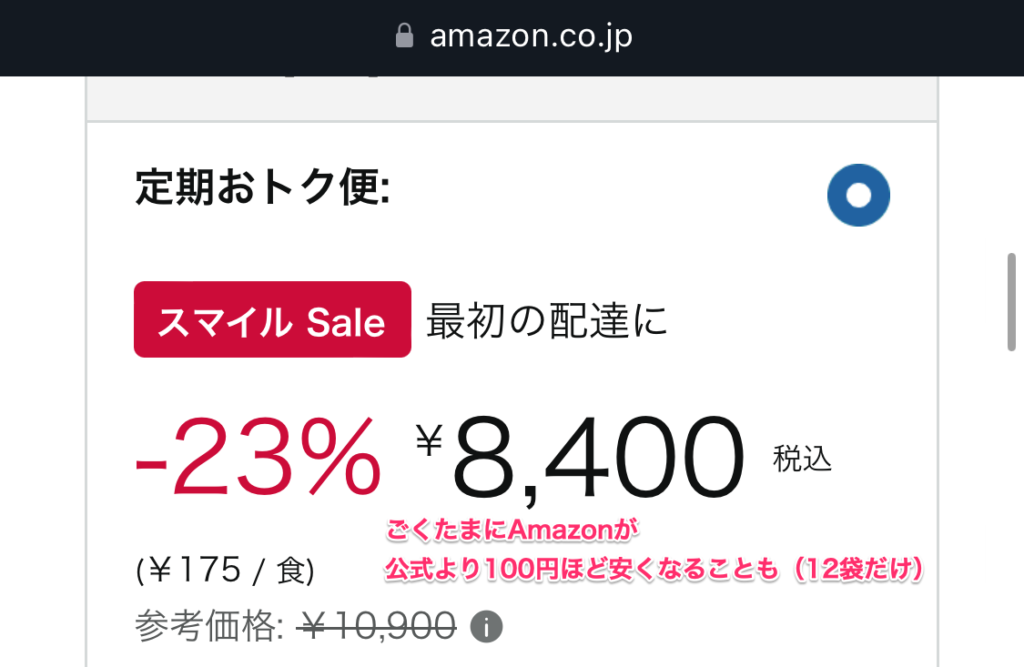Click the gray section above the 定期おトク便 card

(511, 98)
